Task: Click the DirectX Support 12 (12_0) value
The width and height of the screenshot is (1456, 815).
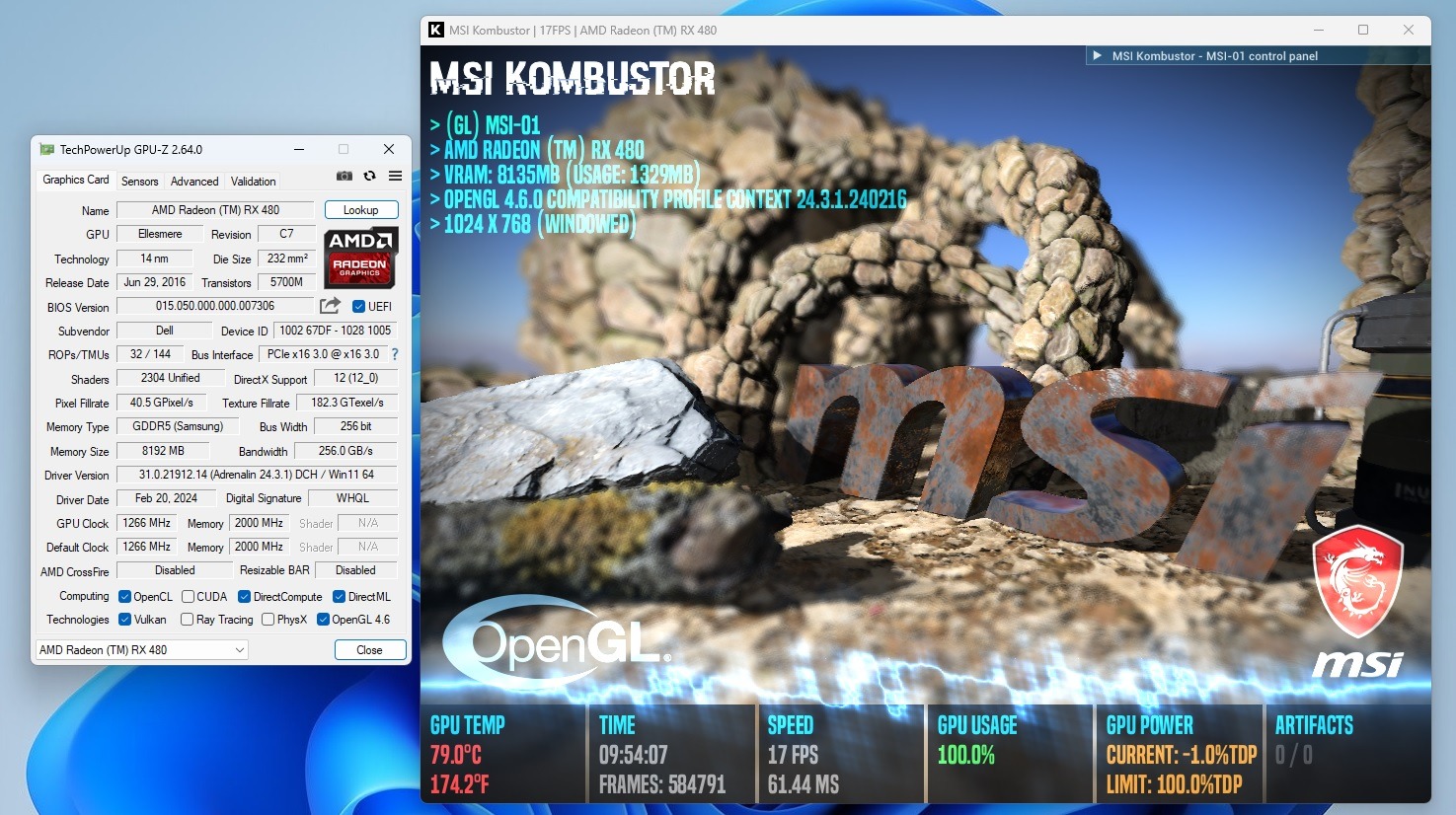Action: [355, 378]
